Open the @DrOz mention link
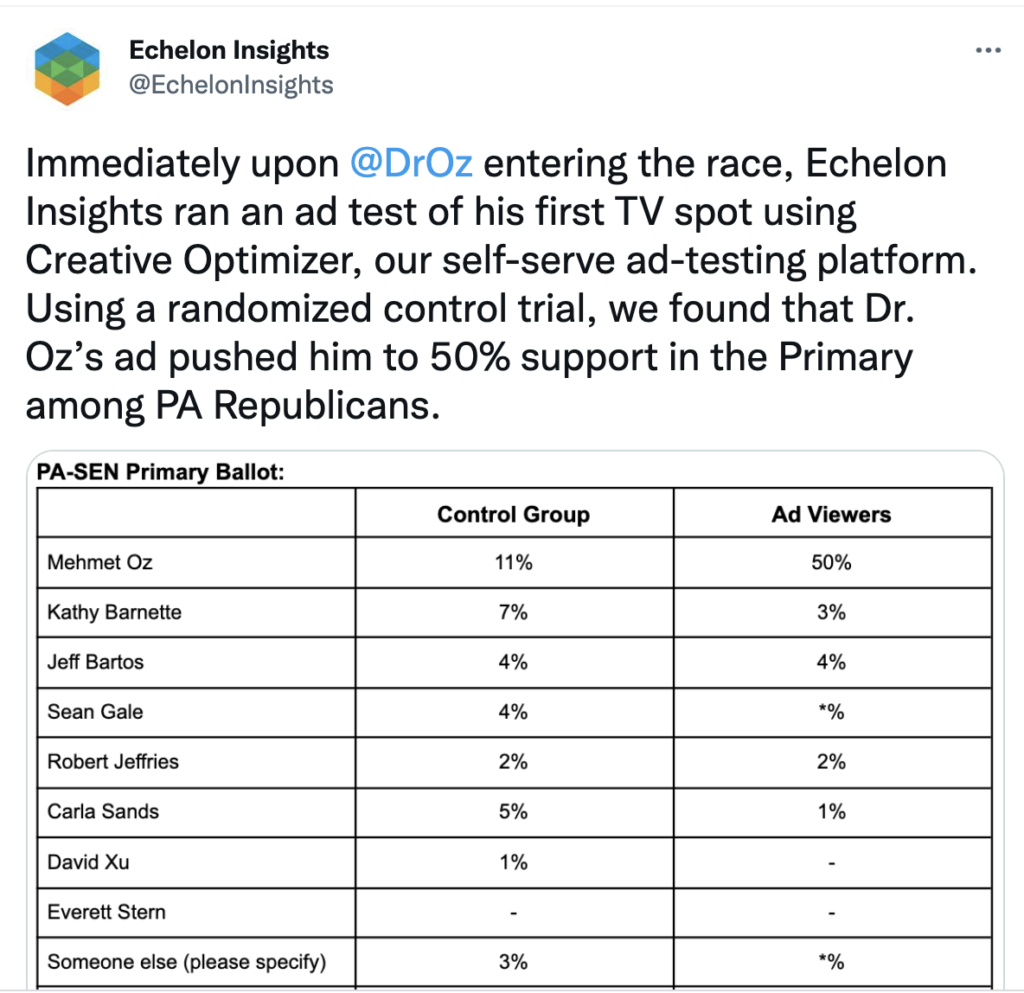Screen dimensions: 1024x993 412,163
